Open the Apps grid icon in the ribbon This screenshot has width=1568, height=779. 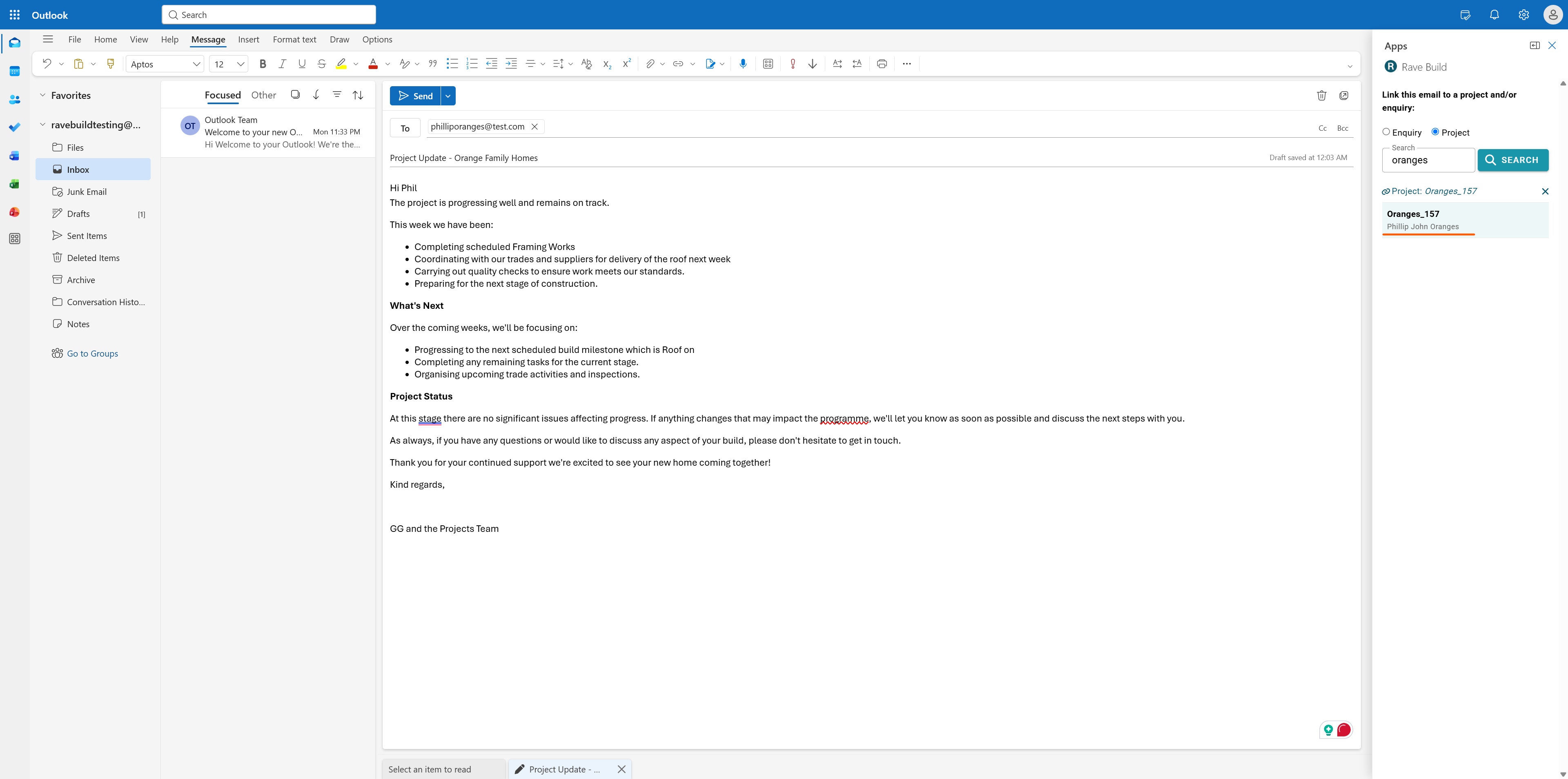[768, 64]
